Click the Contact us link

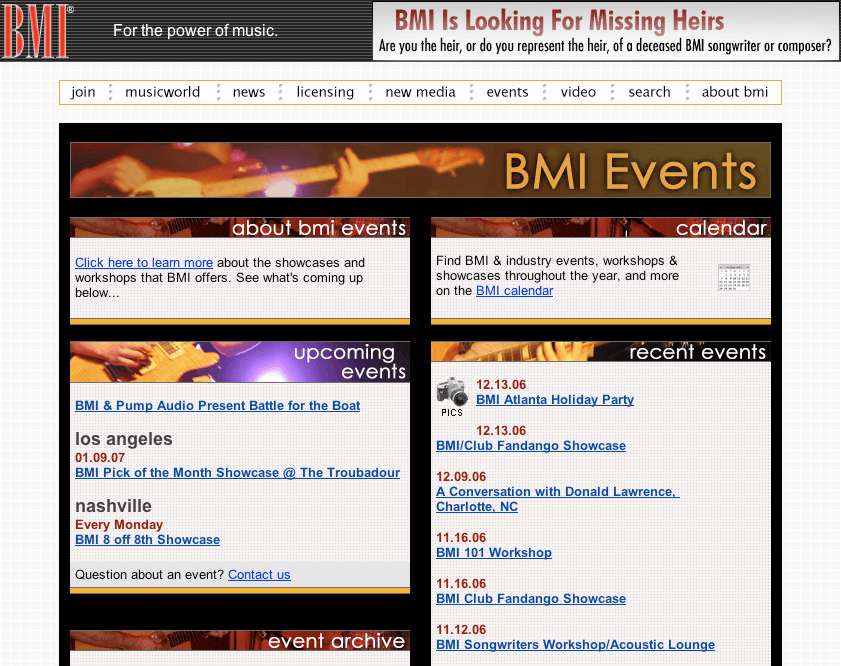(259, 575)
